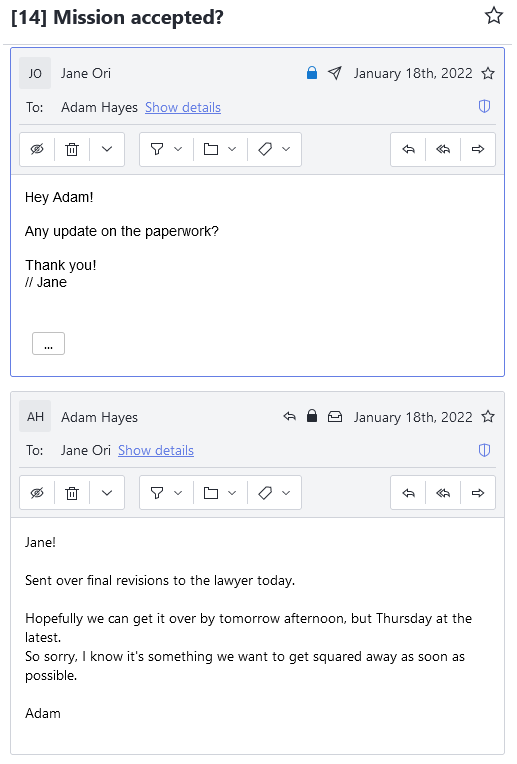This screenshot has height=764, width=517.
Task: Click the JO sender avatar
Action: click(x=35, y=73)
